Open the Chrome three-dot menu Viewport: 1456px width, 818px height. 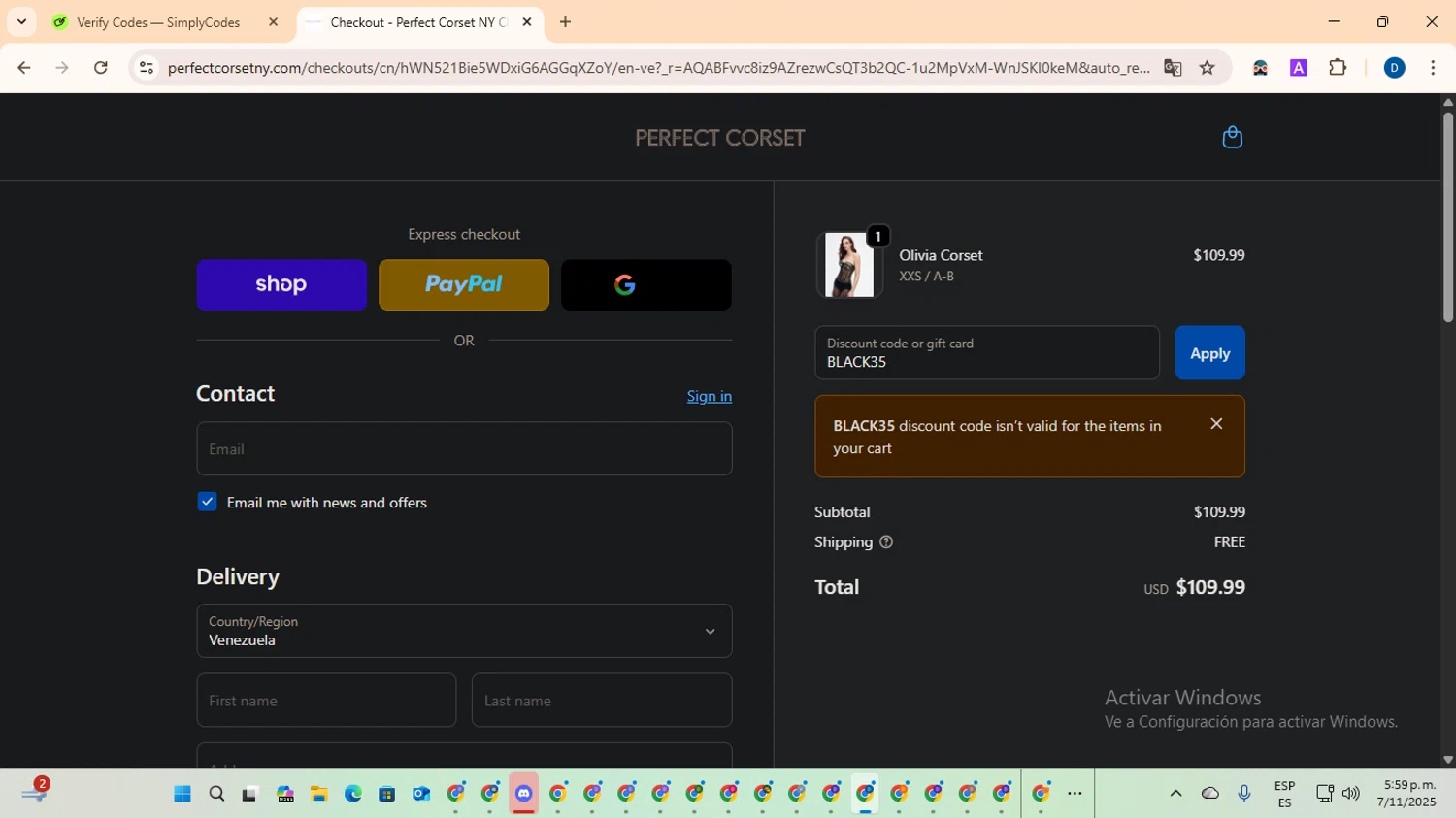pos(1433,68)
